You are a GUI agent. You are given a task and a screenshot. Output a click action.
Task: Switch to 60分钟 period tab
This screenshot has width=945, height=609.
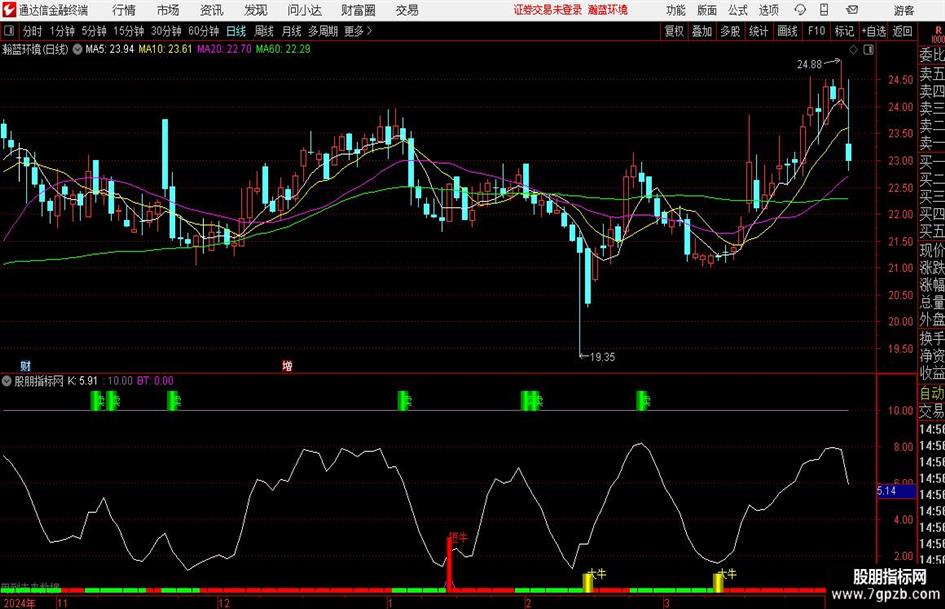204,31
